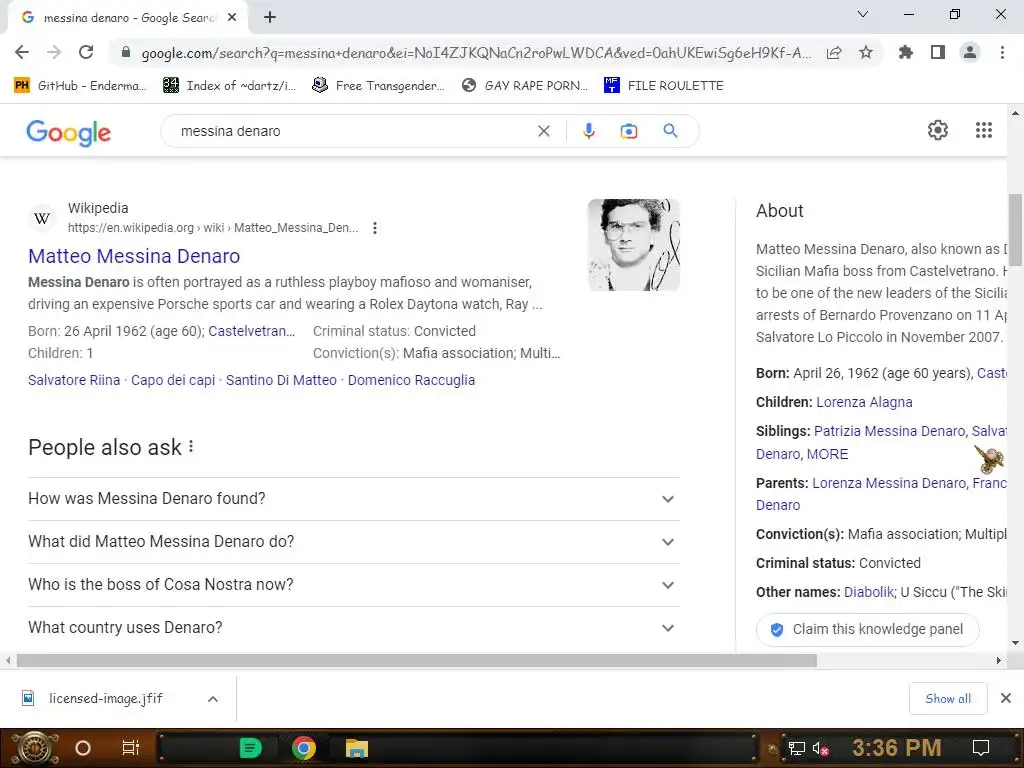Open Cortana circle on taskbar

pos(83,748)
